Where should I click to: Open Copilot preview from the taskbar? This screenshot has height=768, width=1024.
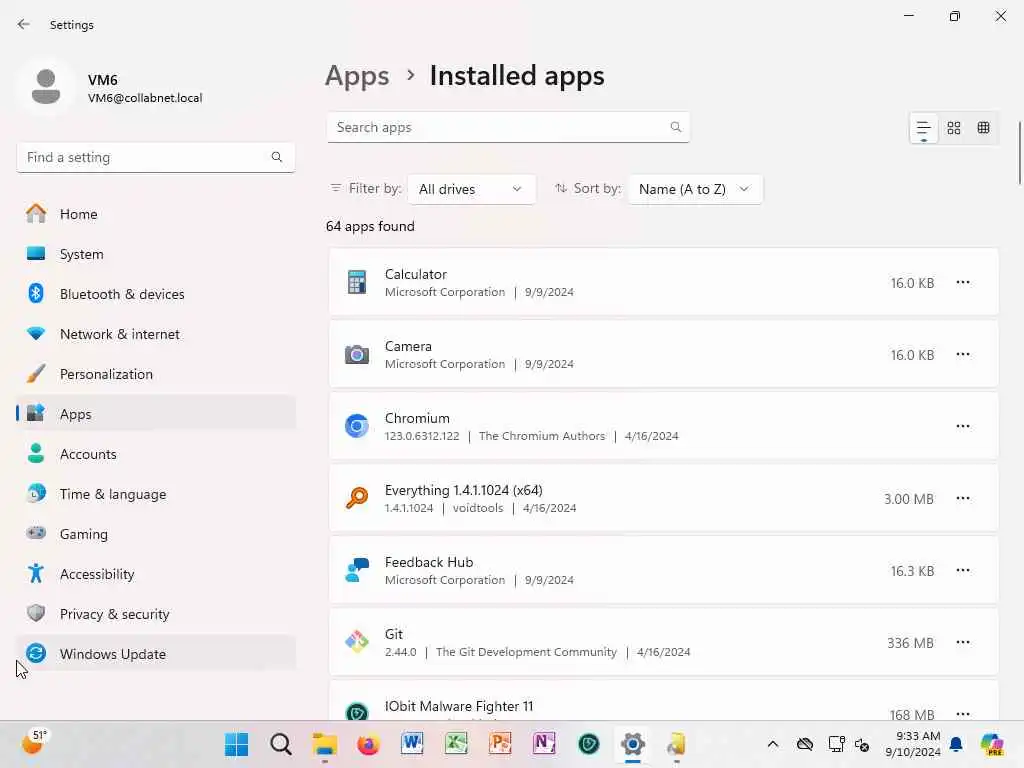click(x=992, y=744)
